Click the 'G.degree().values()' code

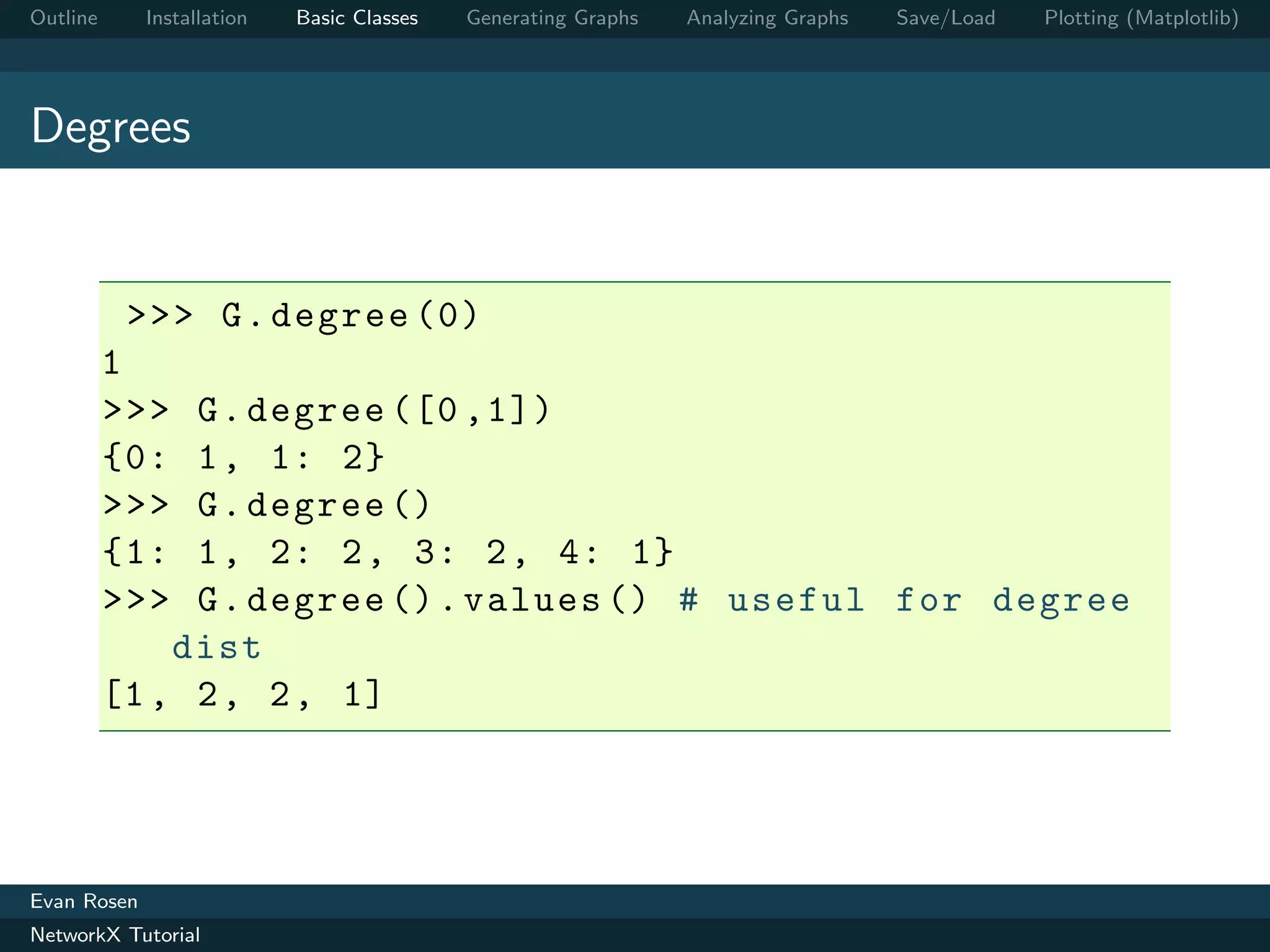point(422,600)
